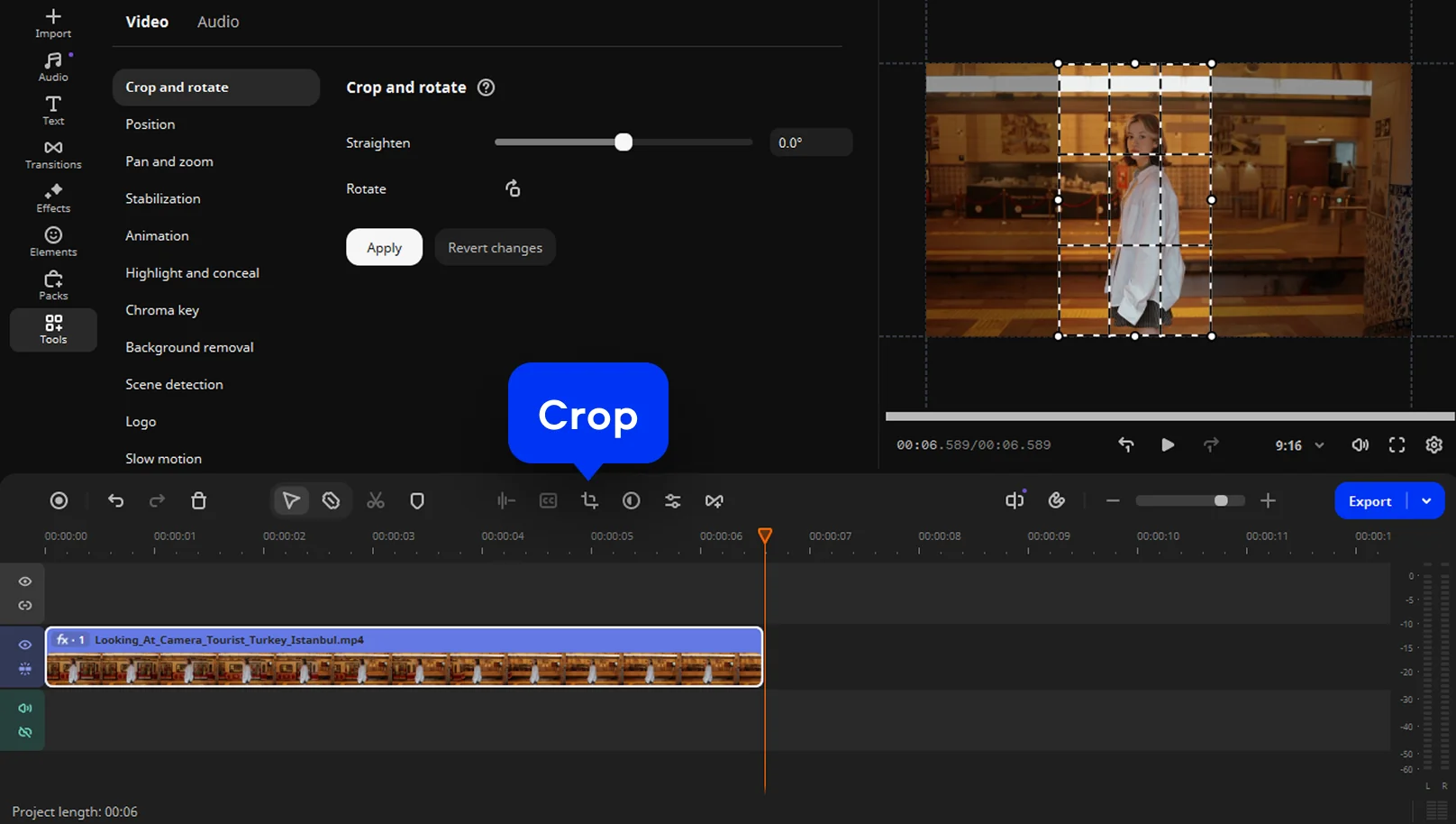Click the Rotate clockwise icon
This screenshot has height=824, width=1456.
(513, 188)
